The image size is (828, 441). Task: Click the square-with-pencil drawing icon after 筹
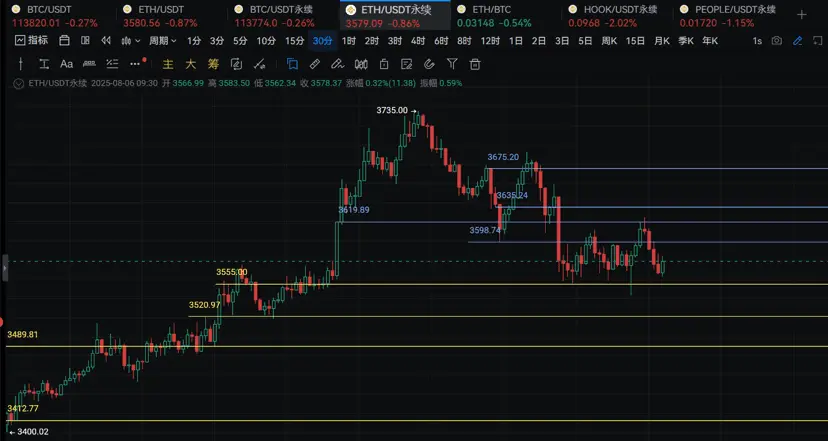pyautogui.click(x=236, y=64)
